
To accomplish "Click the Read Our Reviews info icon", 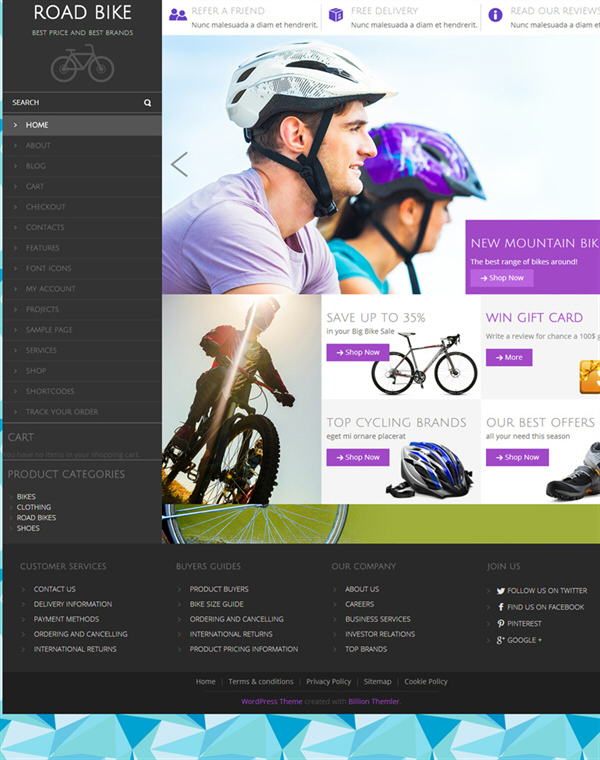I will (495, 15).
